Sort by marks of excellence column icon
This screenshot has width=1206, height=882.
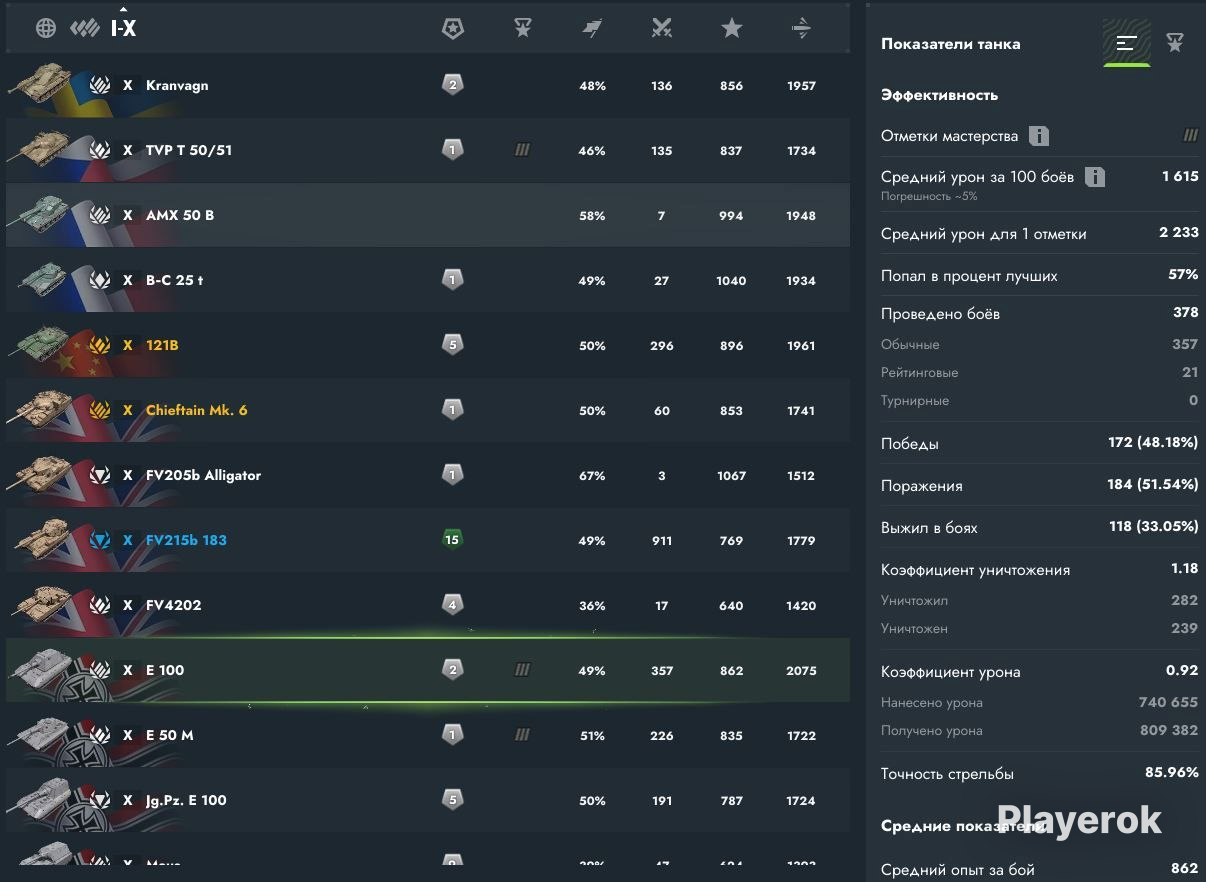click(x=522, y=28)
